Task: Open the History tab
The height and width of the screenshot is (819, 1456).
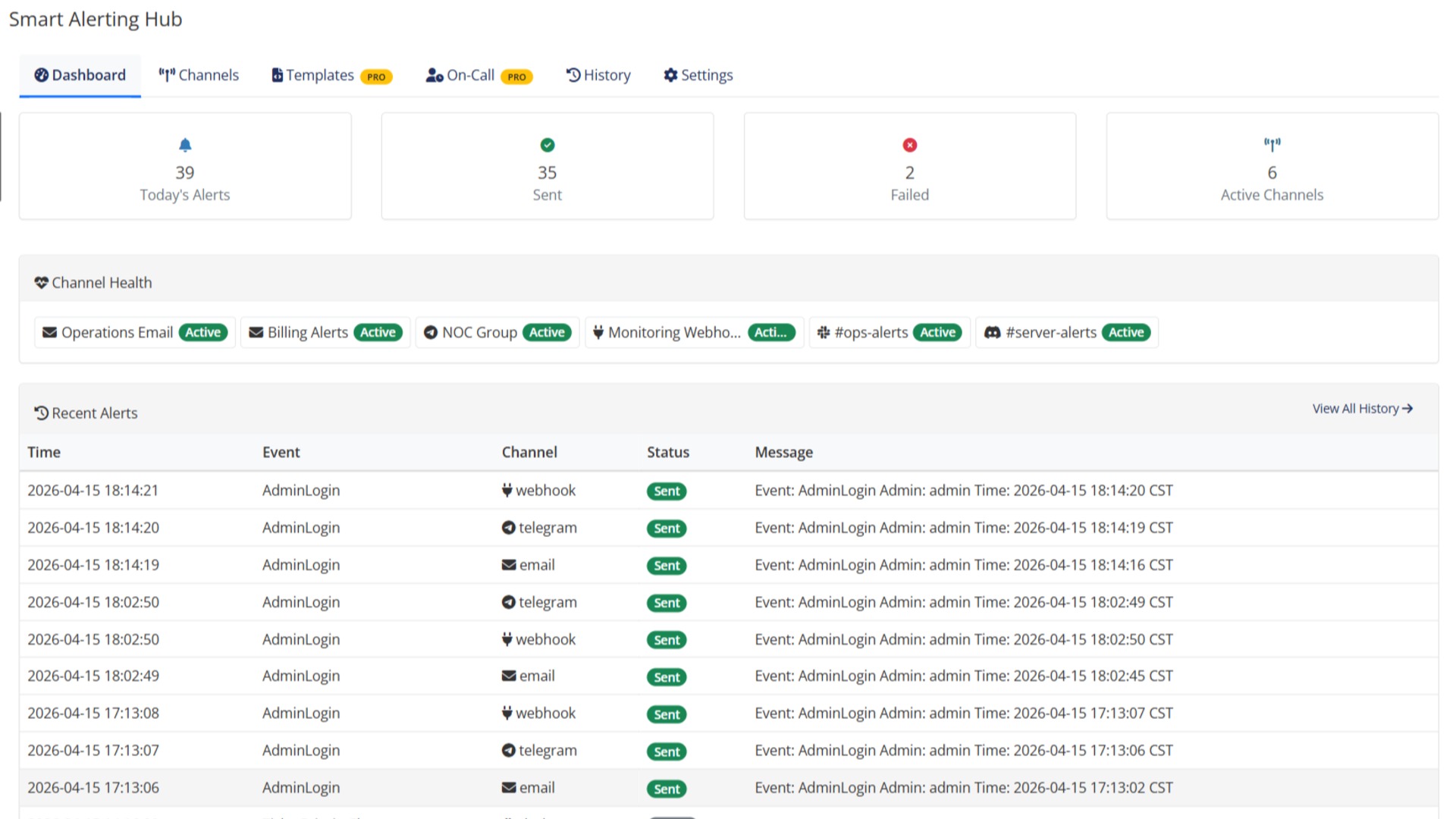Action: tap(598, 75)
